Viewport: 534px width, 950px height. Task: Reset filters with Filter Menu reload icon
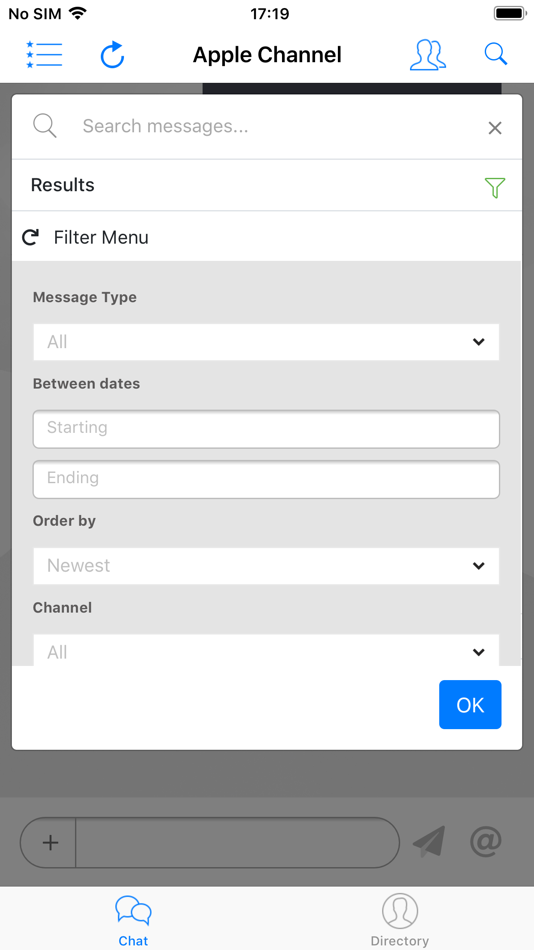[x=30, y=237]
